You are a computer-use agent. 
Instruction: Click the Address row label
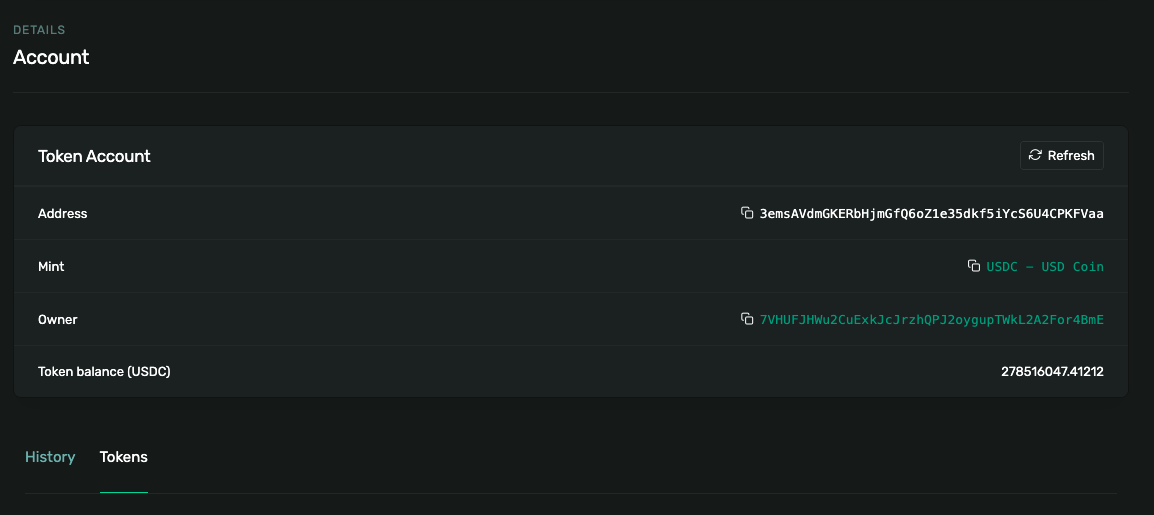[62, 213]
